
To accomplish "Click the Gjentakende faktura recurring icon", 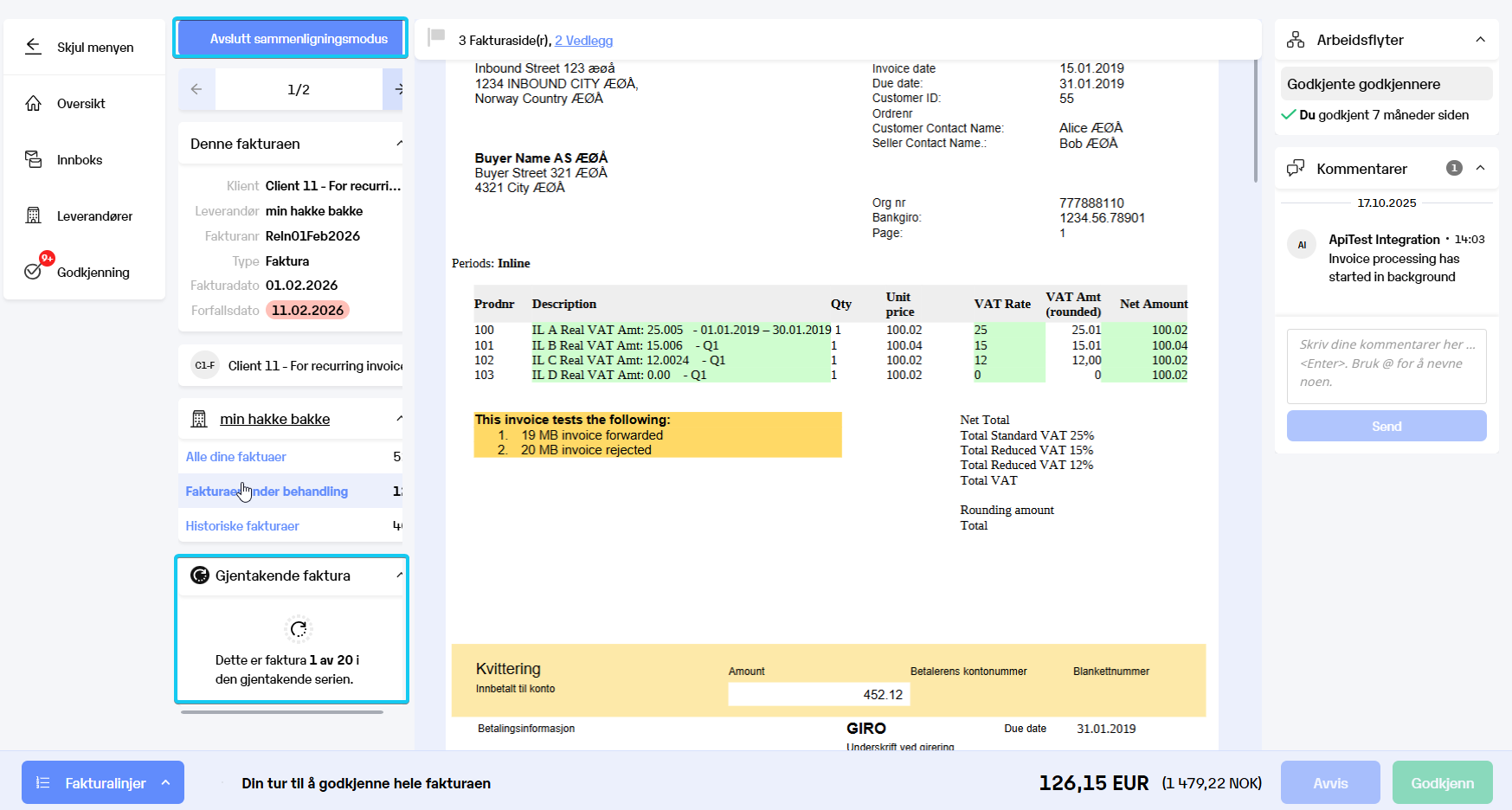I will tap(200, 575).
